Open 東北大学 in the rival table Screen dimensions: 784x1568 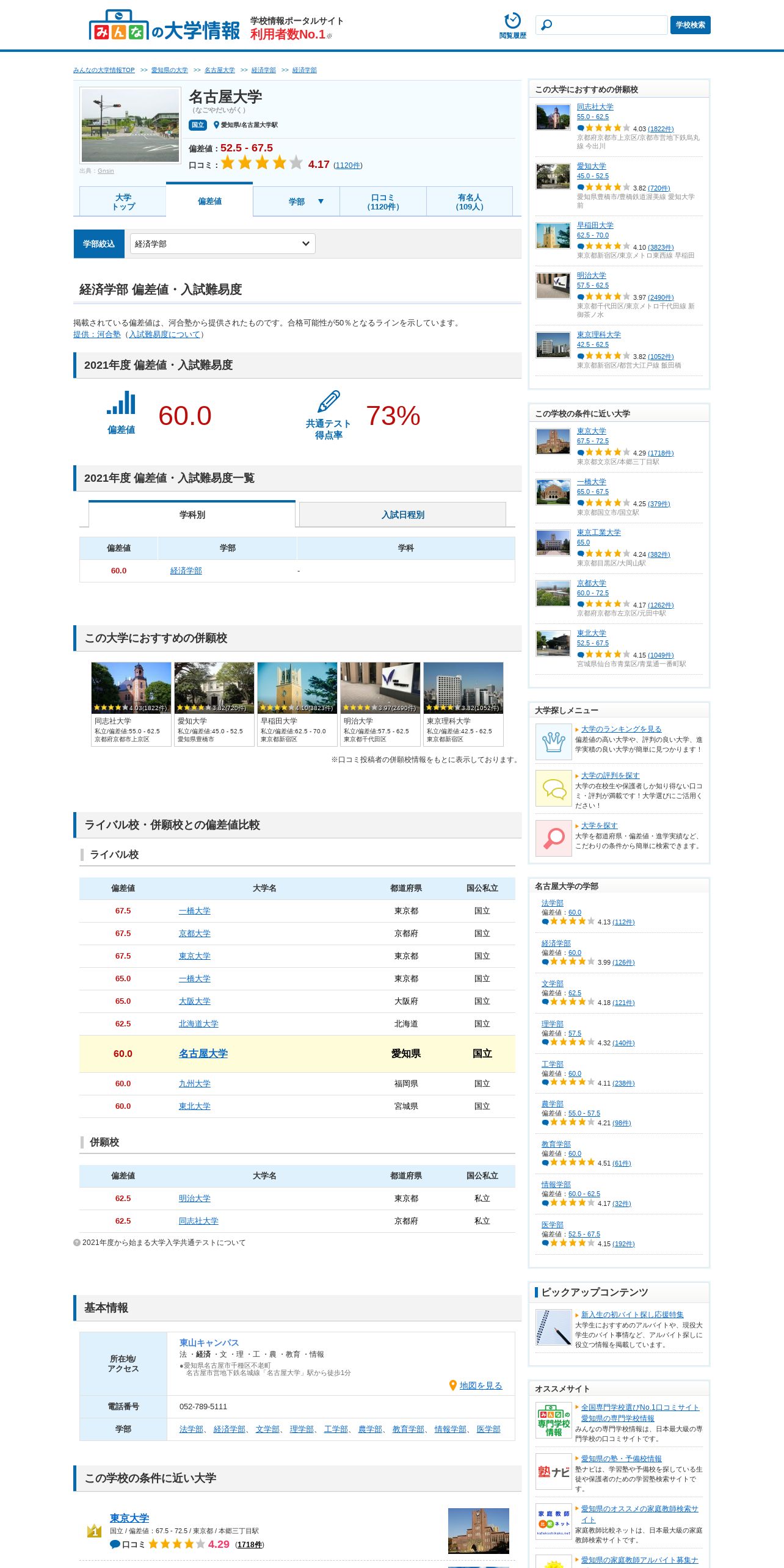[x=194, y=1106]
